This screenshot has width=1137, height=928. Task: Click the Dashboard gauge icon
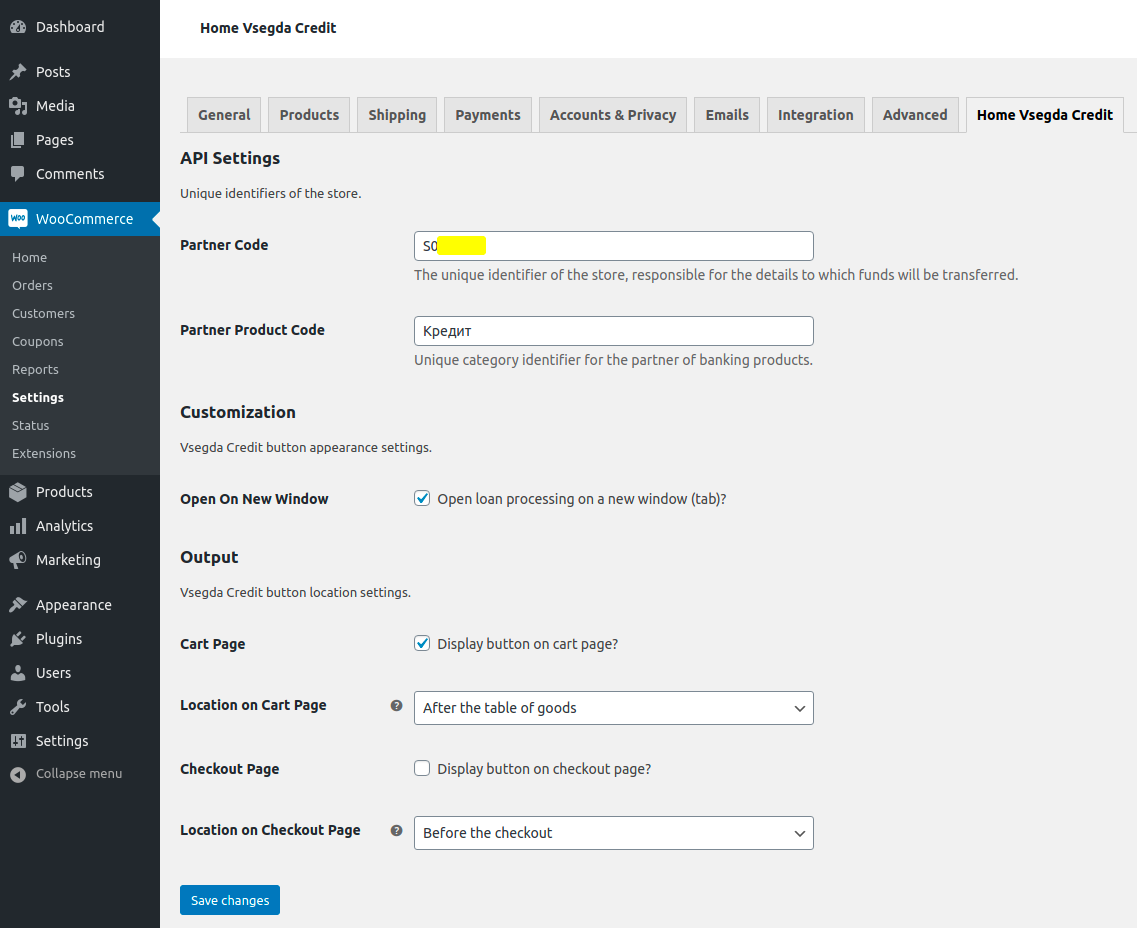pos(18,27)
